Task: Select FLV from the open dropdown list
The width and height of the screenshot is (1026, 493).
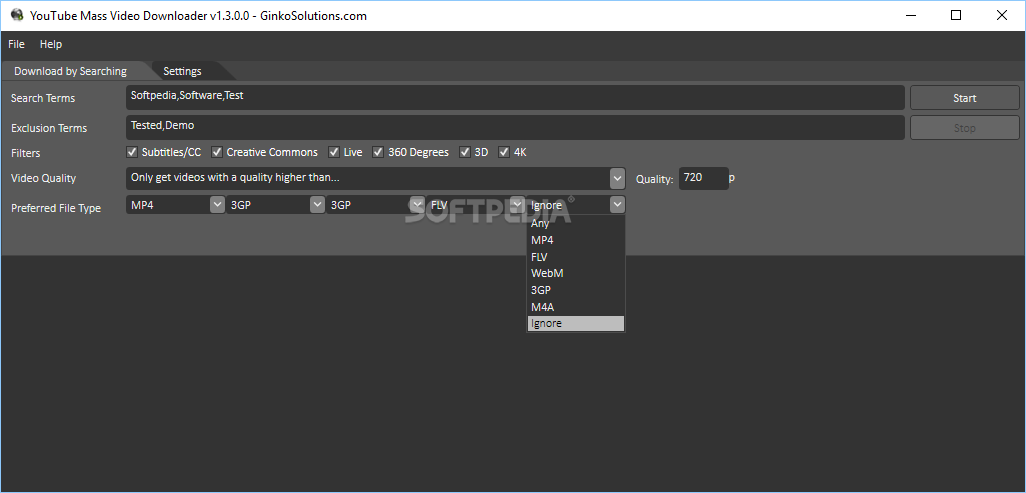Action: 576,257
